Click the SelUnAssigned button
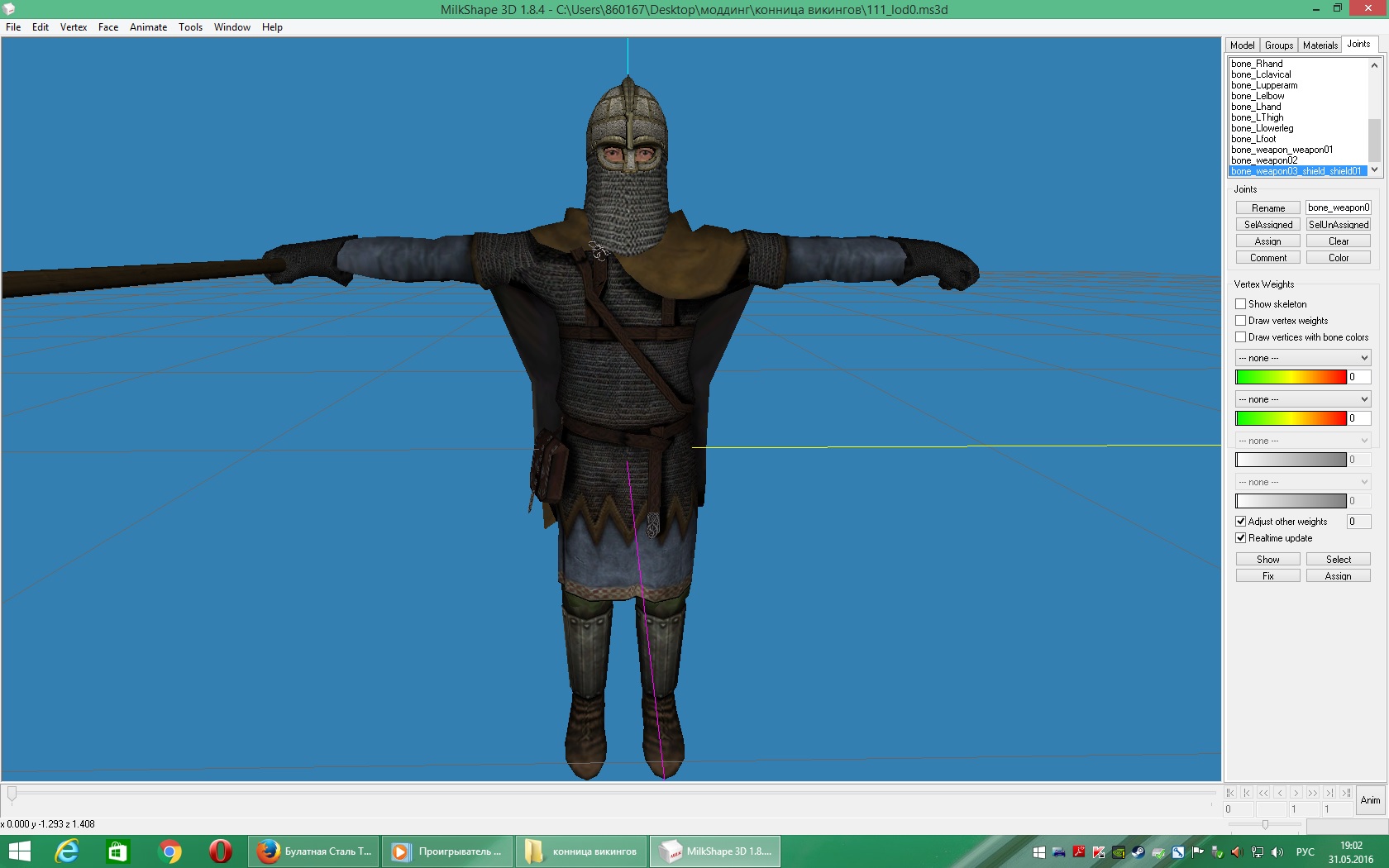Screen dimensions: 1389x868 [x=1338, y=225]
